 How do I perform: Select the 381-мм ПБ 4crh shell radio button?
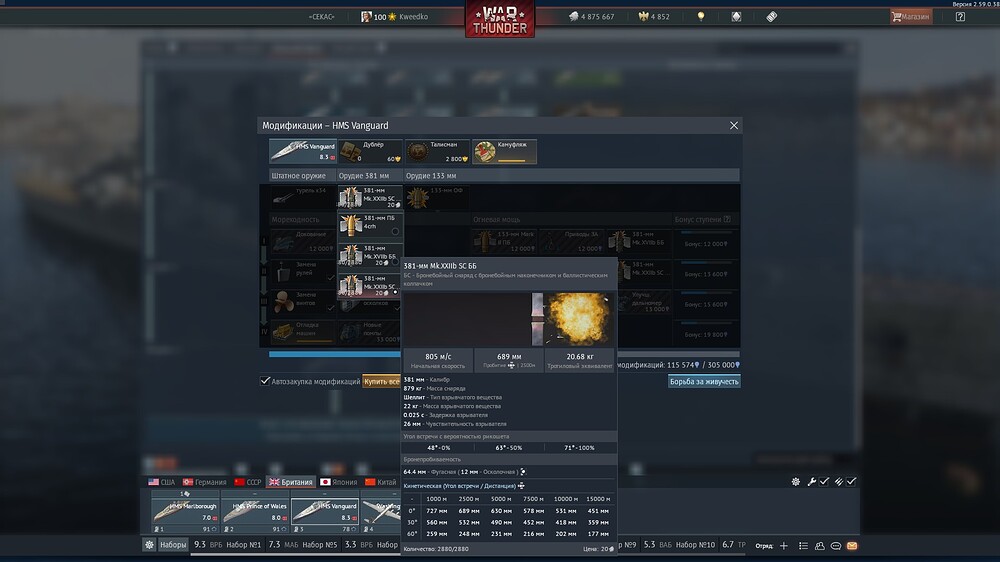tap(395, 232)
